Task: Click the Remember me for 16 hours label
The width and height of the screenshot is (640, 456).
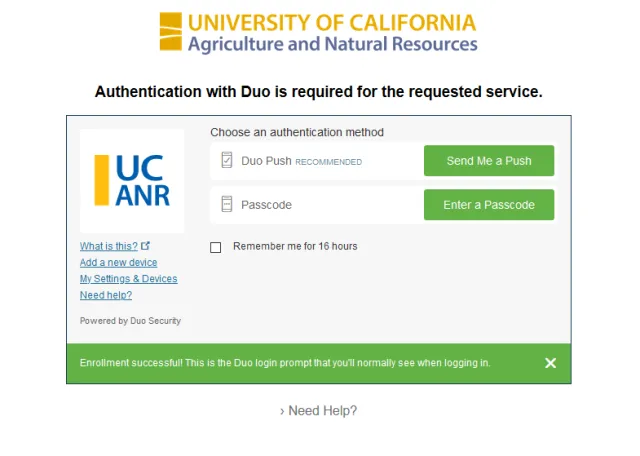Action: (x=295, y=246)
